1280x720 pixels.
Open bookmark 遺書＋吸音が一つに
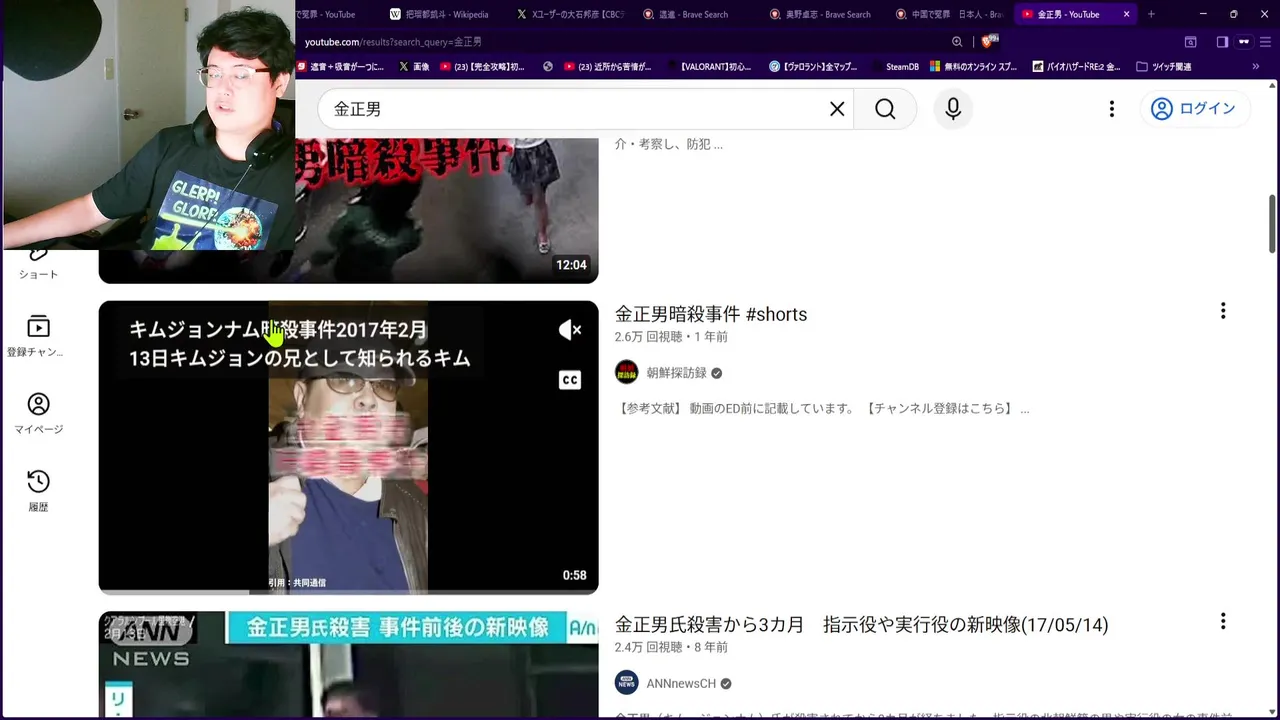point(340,67)
